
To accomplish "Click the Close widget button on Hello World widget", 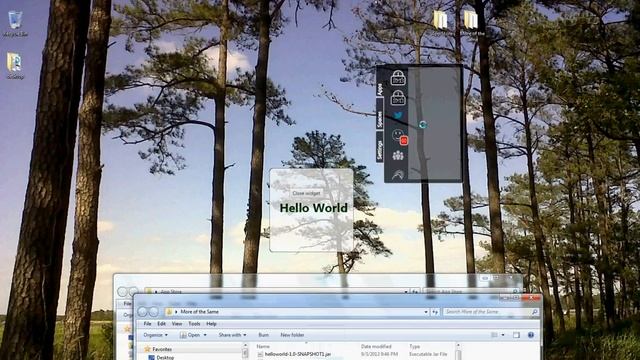I will click(307, 193).
